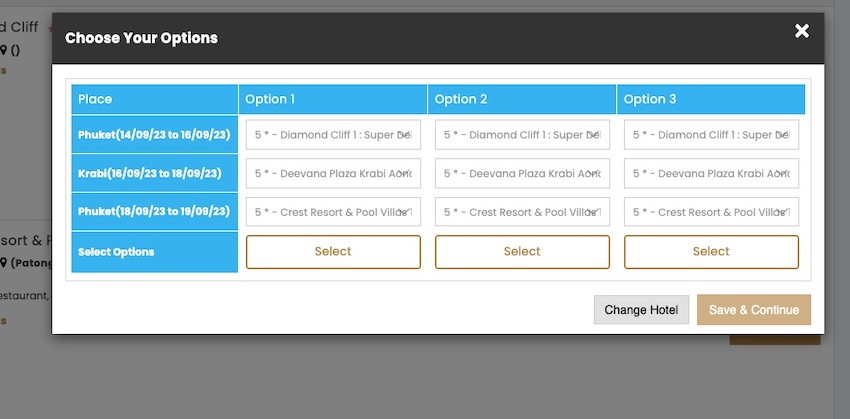Image resolution: width=850 pixels, height=419 pixels.
Task: Expand Option 2 Krabi hotel dropdown
Action: (x=522, y=173)
